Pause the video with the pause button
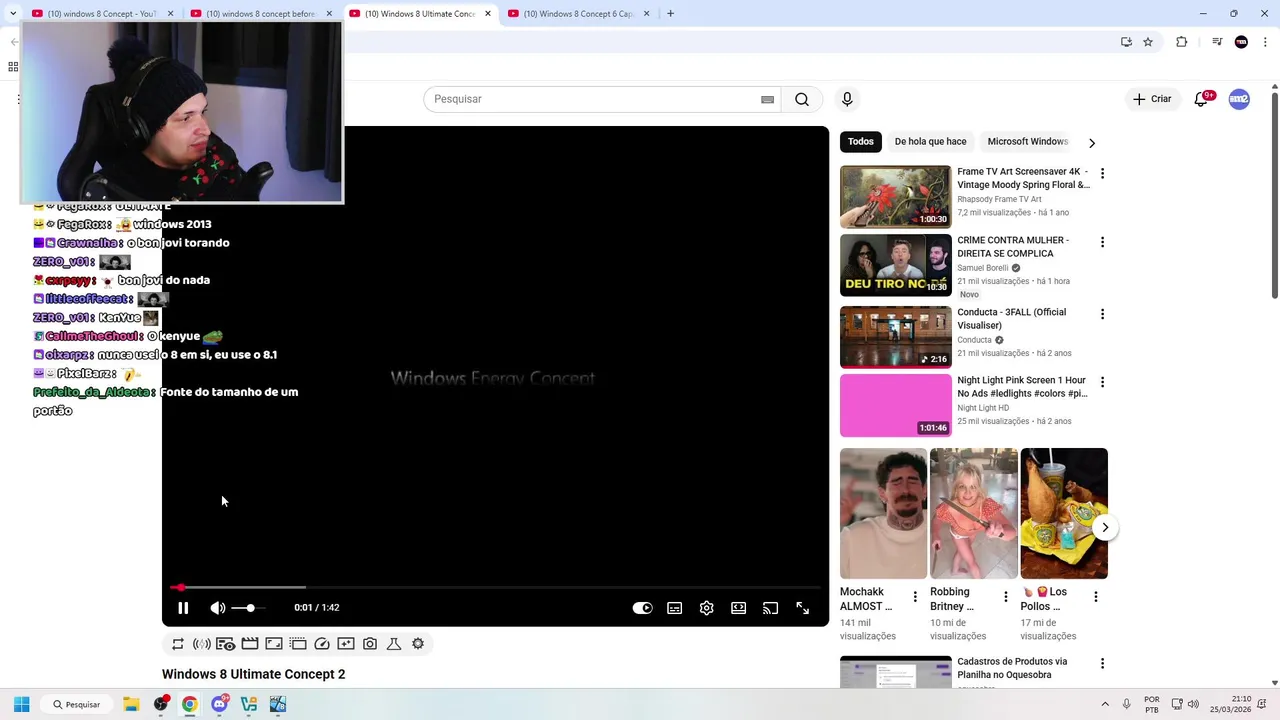 pyautogui.click(x=183, y=608)
